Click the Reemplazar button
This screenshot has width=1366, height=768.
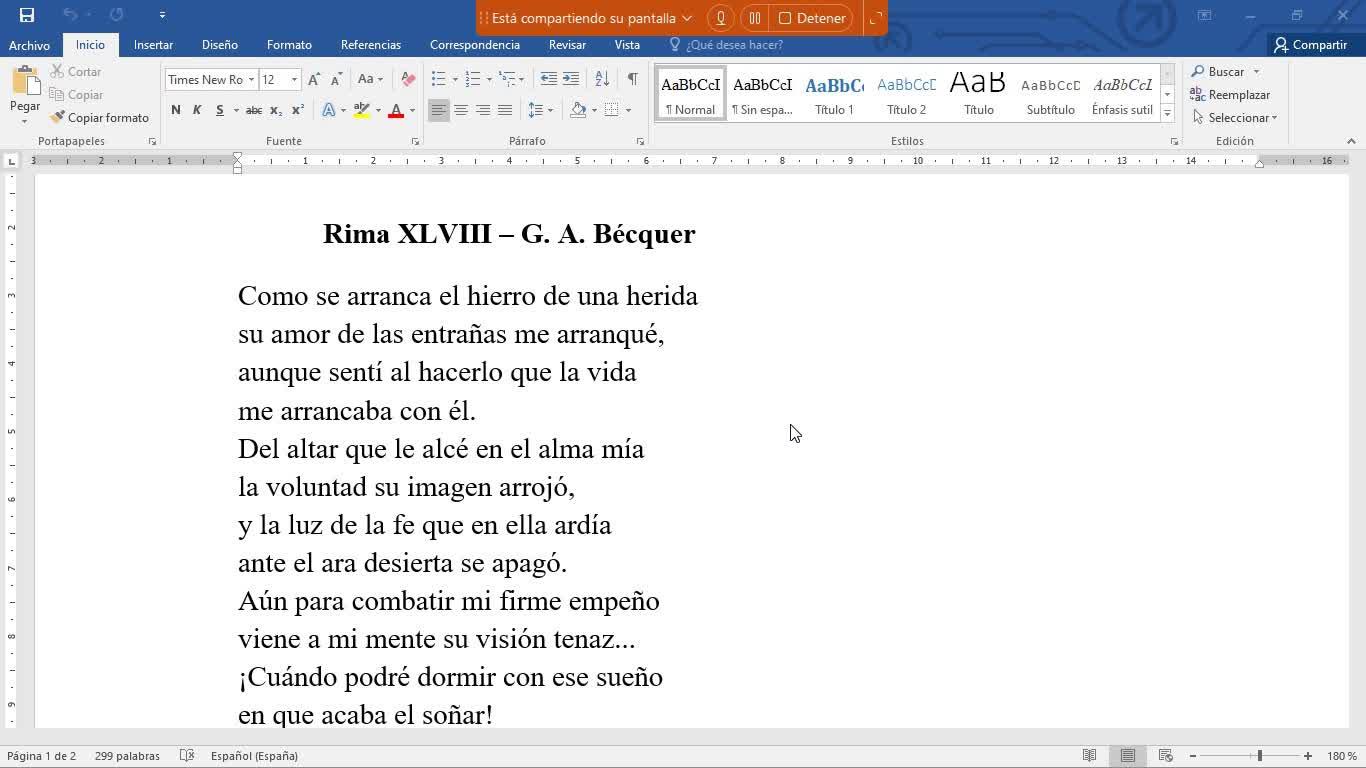click(x=1230, y=95)
